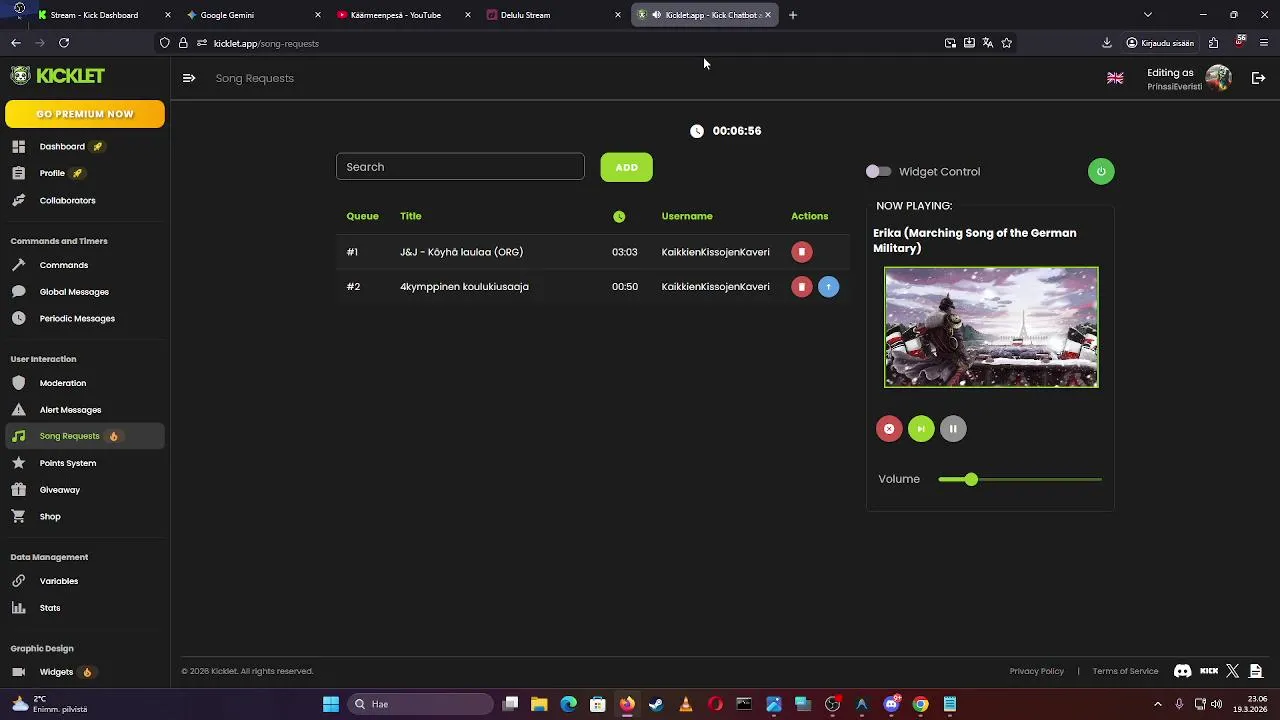
Task: Click the Title column header
Action: point(411,216)
